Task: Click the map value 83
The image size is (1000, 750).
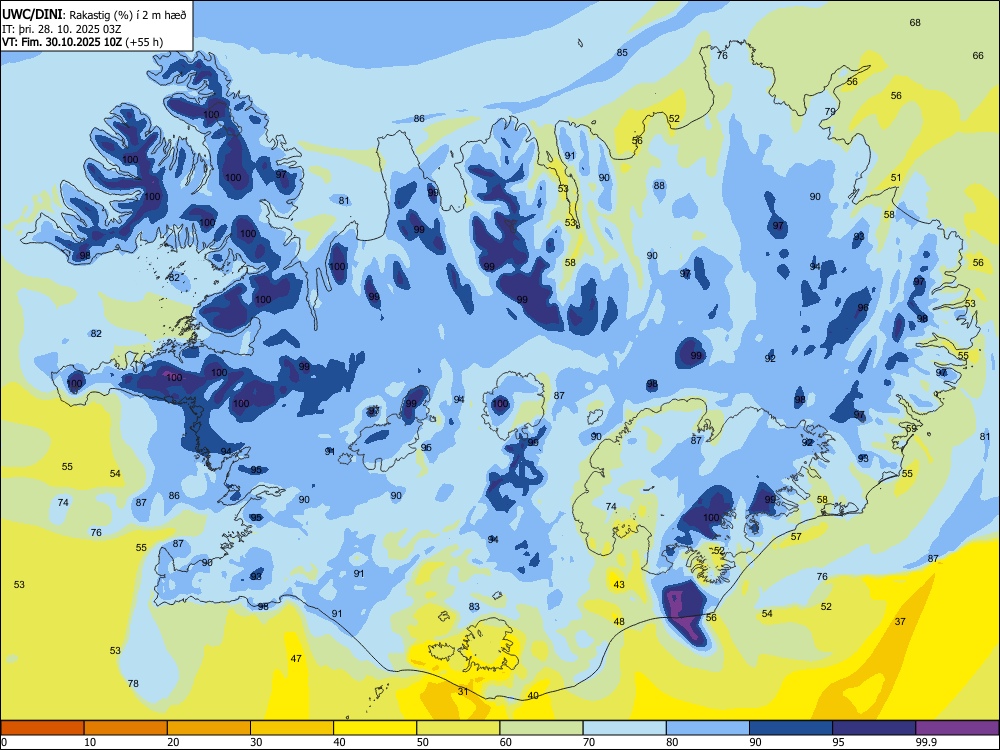Action: [x=474, y=607]
